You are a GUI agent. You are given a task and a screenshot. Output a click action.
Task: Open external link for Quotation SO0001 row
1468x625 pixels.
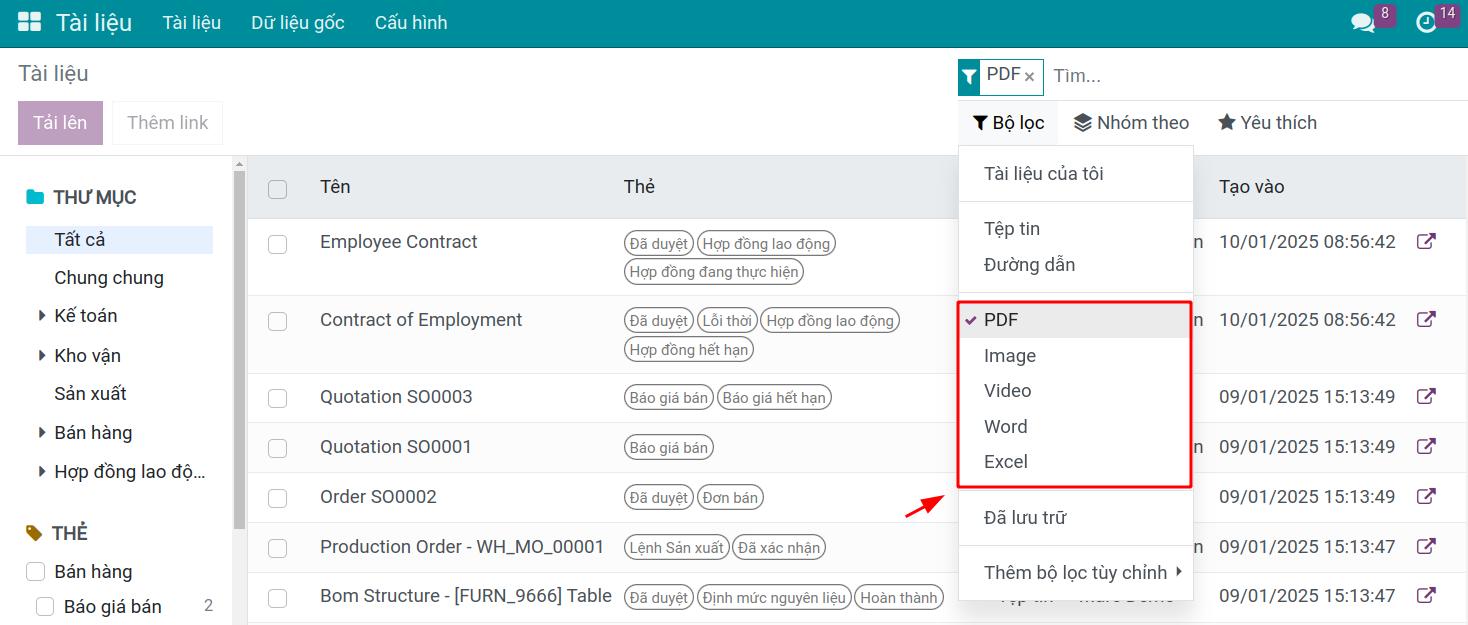tap(1426, 447)
